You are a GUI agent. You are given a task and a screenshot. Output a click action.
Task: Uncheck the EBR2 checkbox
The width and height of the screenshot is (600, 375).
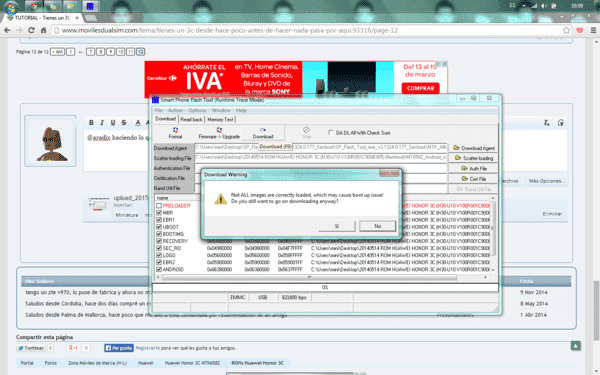pyautogui.click(x=159, y=262)
